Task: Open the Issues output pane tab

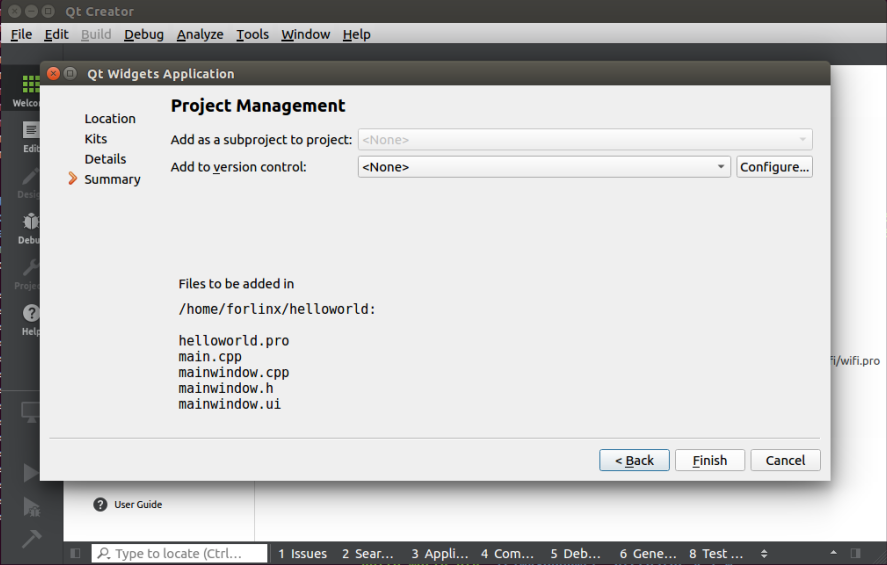Action: point(302,553)
